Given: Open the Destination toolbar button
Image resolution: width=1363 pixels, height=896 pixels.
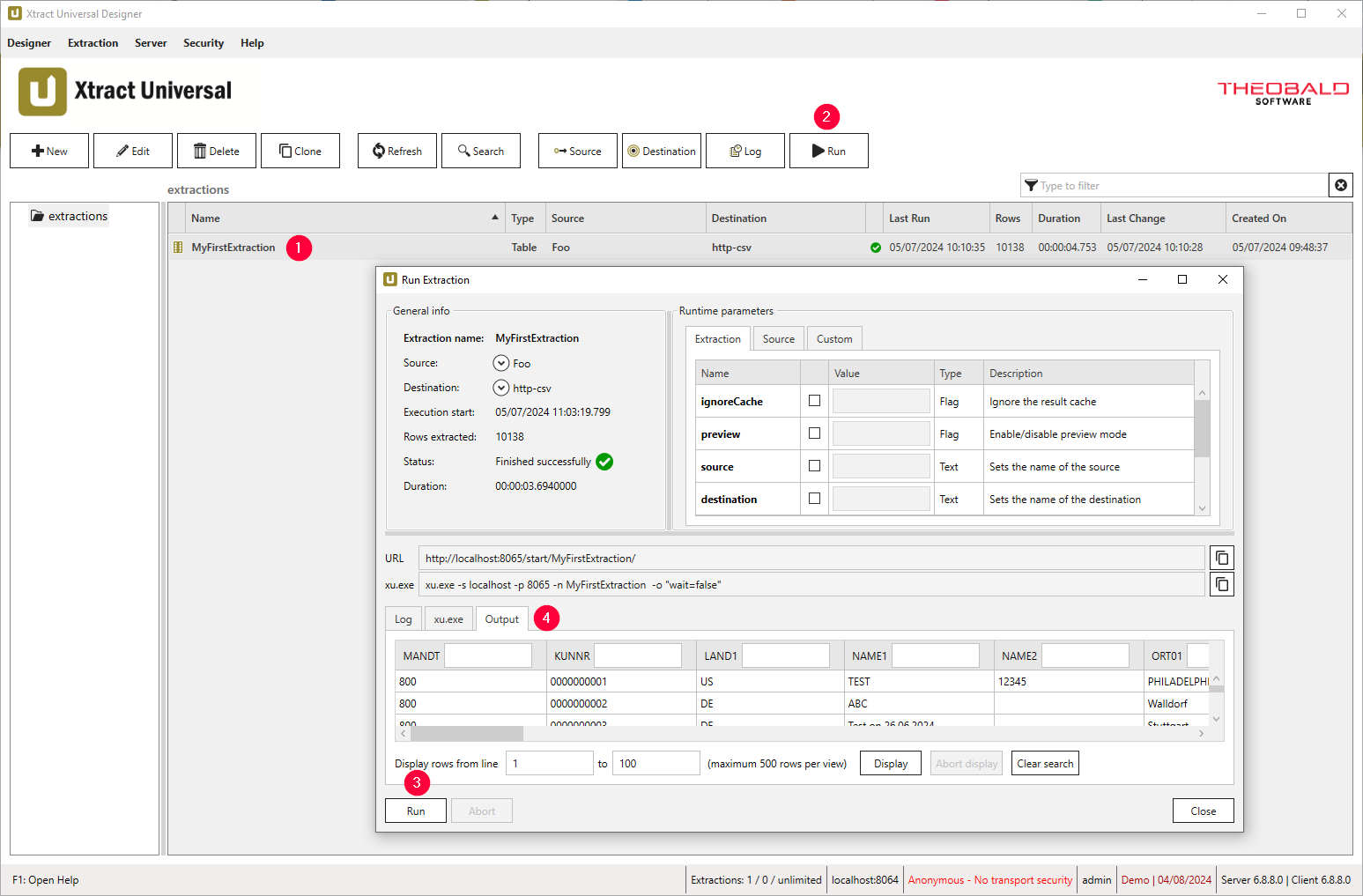Looking at the screenshot, I should [662, 151].
